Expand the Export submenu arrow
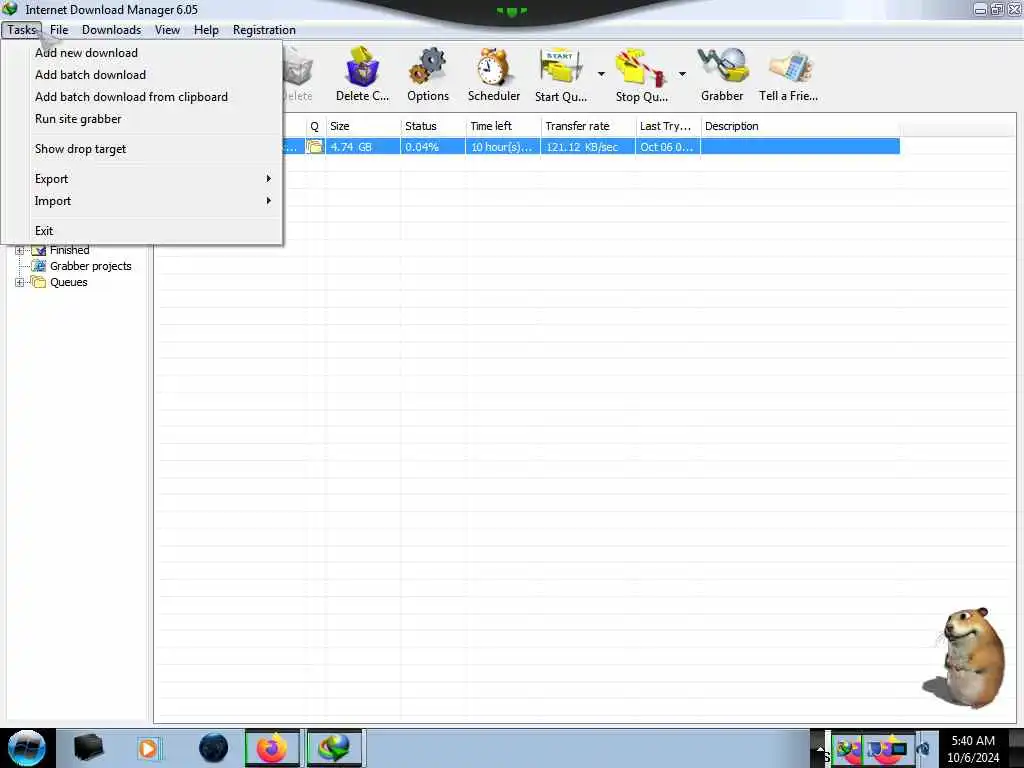Screen dimensions: 1024x768 click(x=268, y=178)
